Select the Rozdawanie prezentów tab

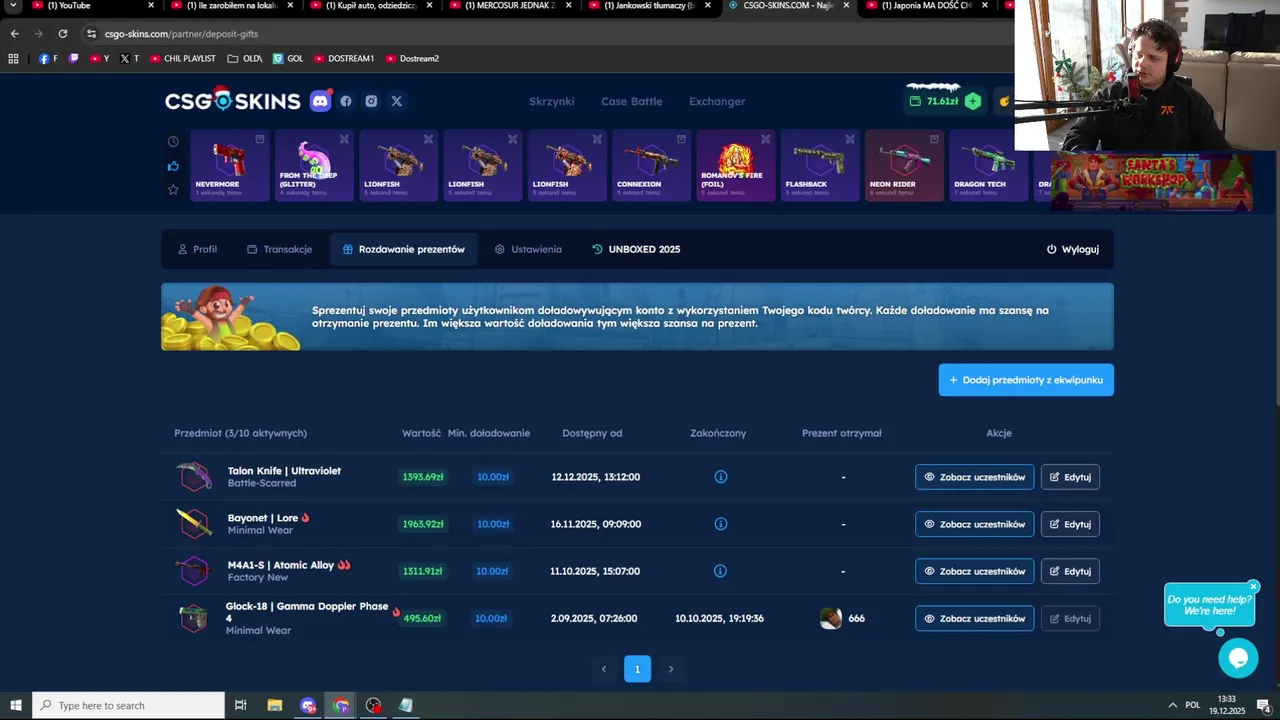click(404, 249)
